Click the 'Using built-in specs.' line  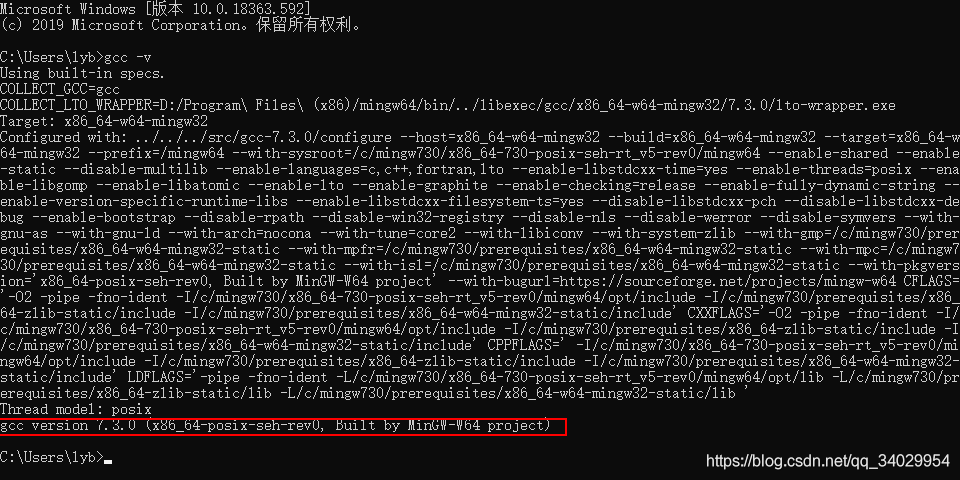tap(83, 73)
